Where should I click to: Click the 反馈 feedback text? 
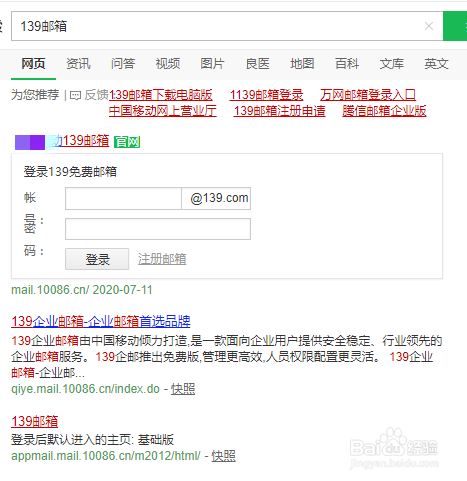click(97, 95)
